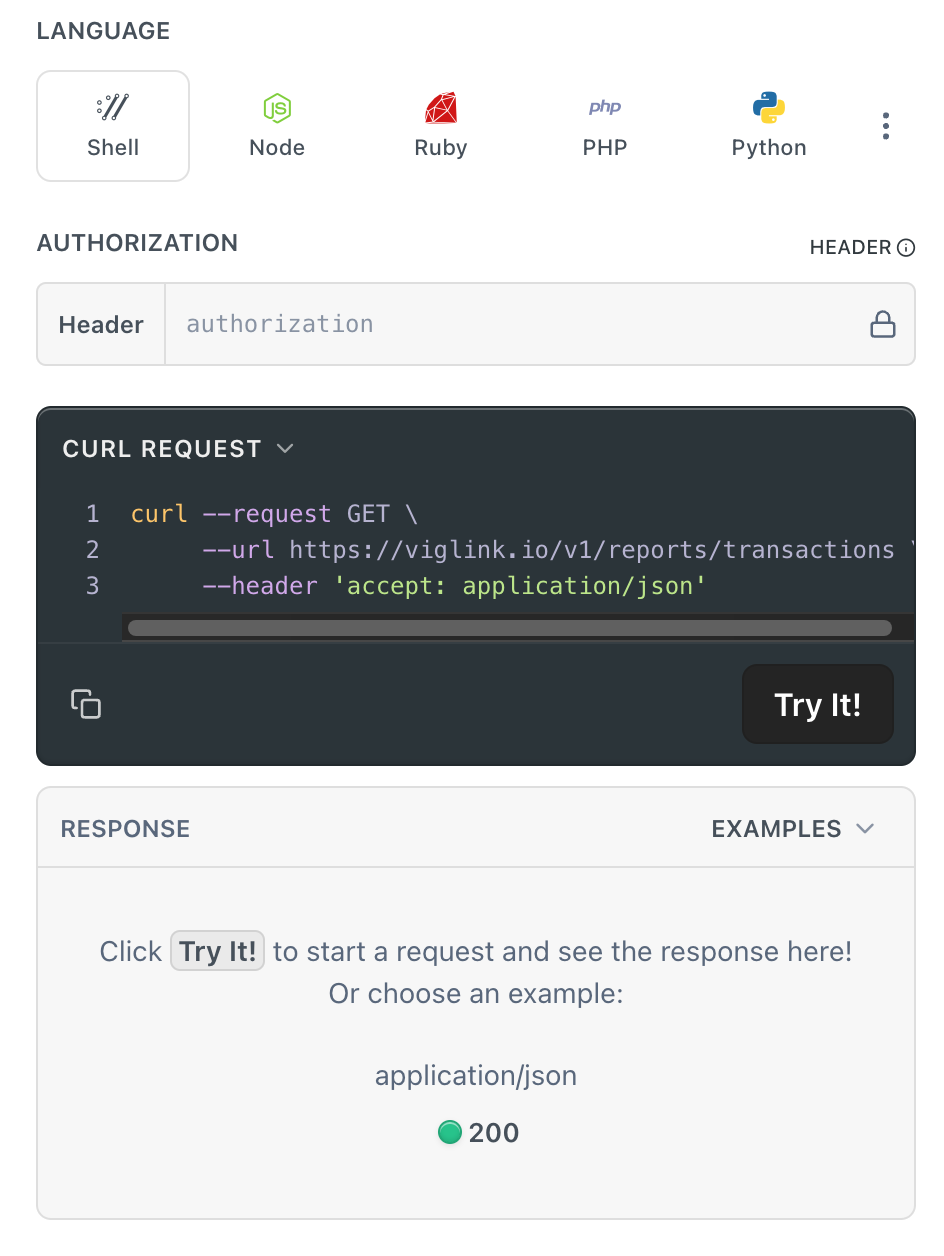The image size is (944, 1256).
Task: Click the lock icon in authorization field
Action: 882,324
